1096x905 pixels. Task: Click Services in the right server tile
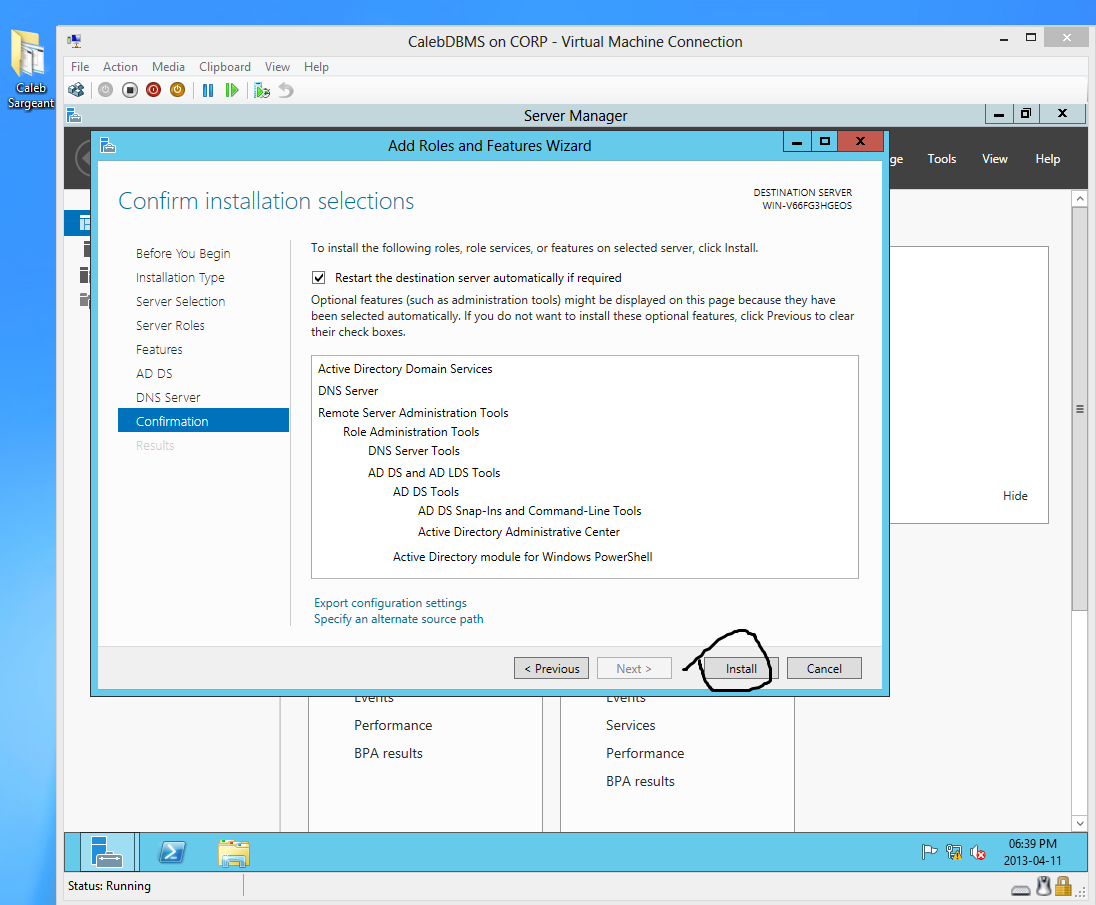[x=630, y=725]
